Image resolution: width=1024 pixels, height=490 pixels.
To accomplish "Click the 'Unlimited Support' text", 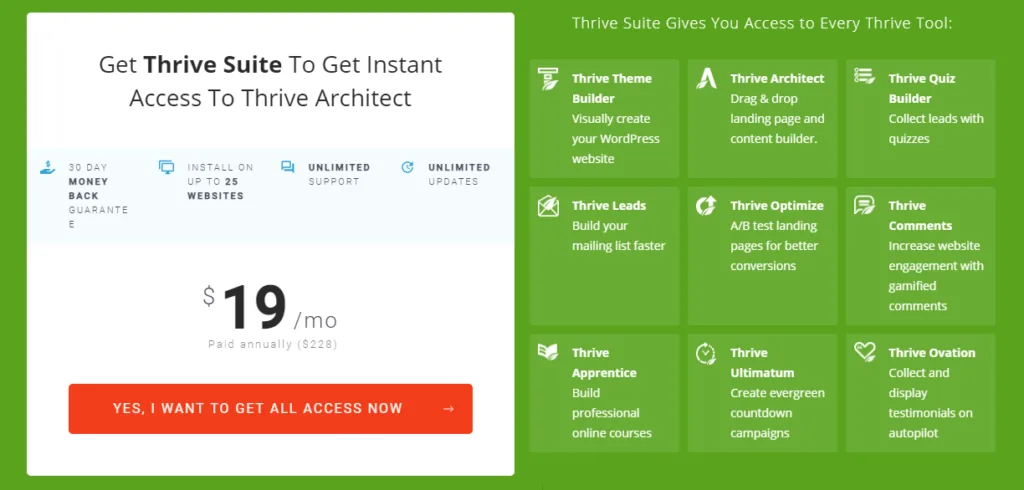I will [x=339, y=174].
